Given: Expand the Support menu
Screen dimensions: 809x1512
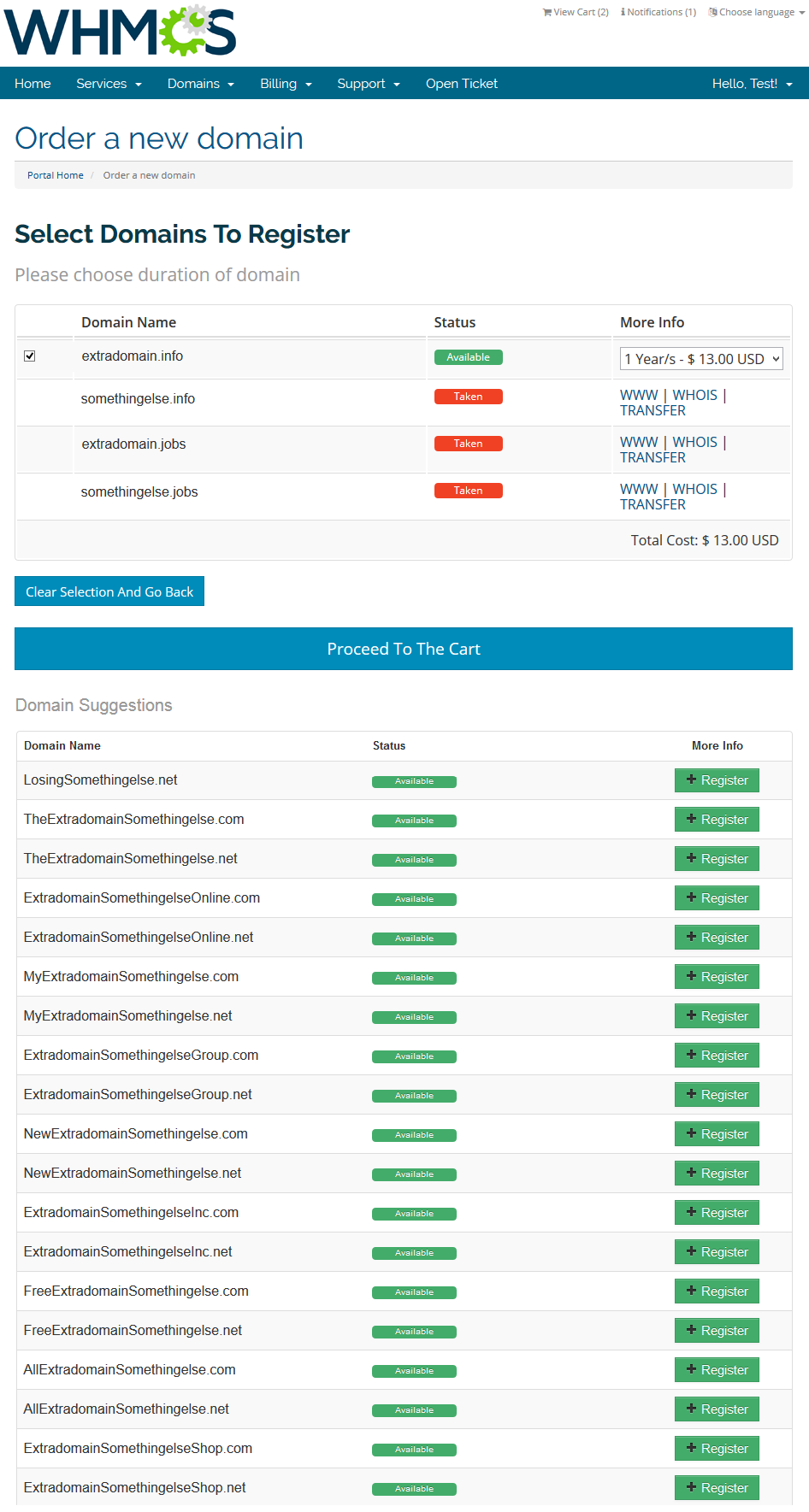Looking at the screenshot, I should 369,84.
